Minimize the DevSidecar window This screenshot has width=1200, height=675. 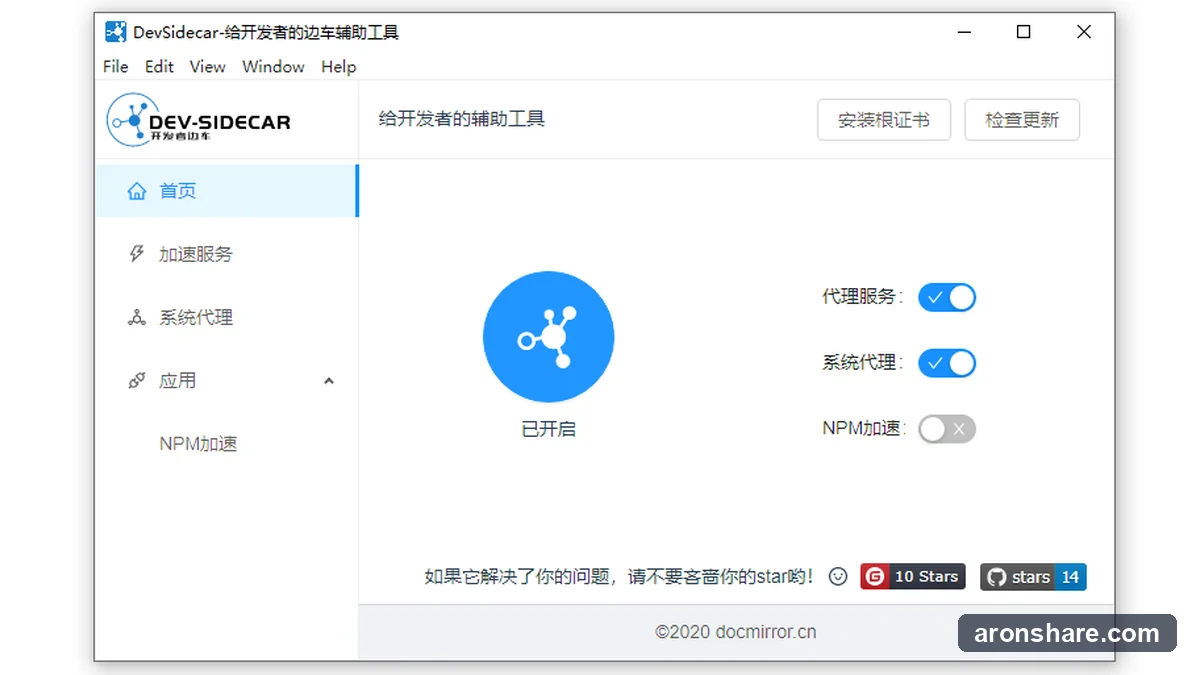click(x=963, y=32)
